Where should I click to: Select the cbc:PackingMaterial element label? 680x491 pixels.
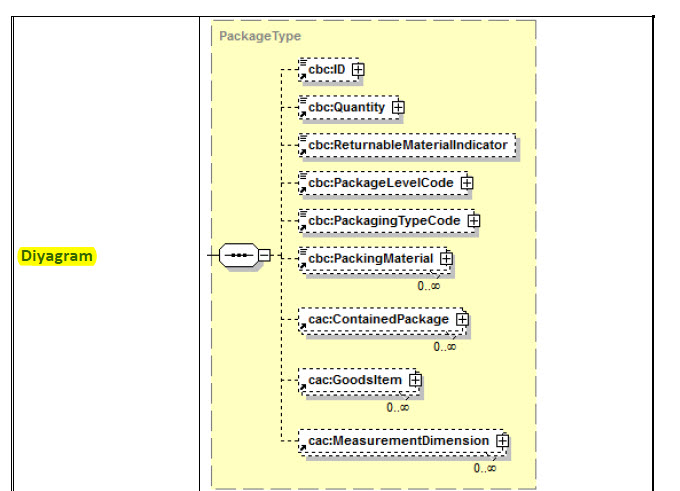[371, 258]
